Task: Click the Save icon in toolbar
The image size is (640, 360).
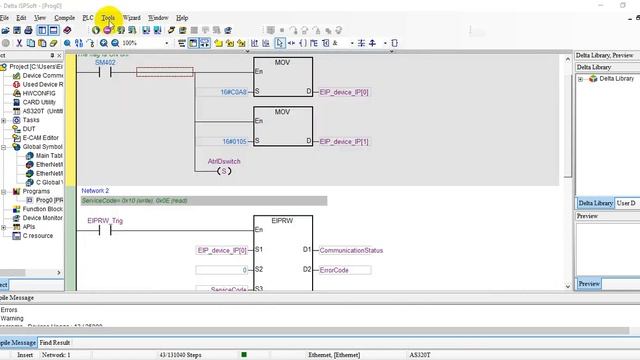Action: 17,30
